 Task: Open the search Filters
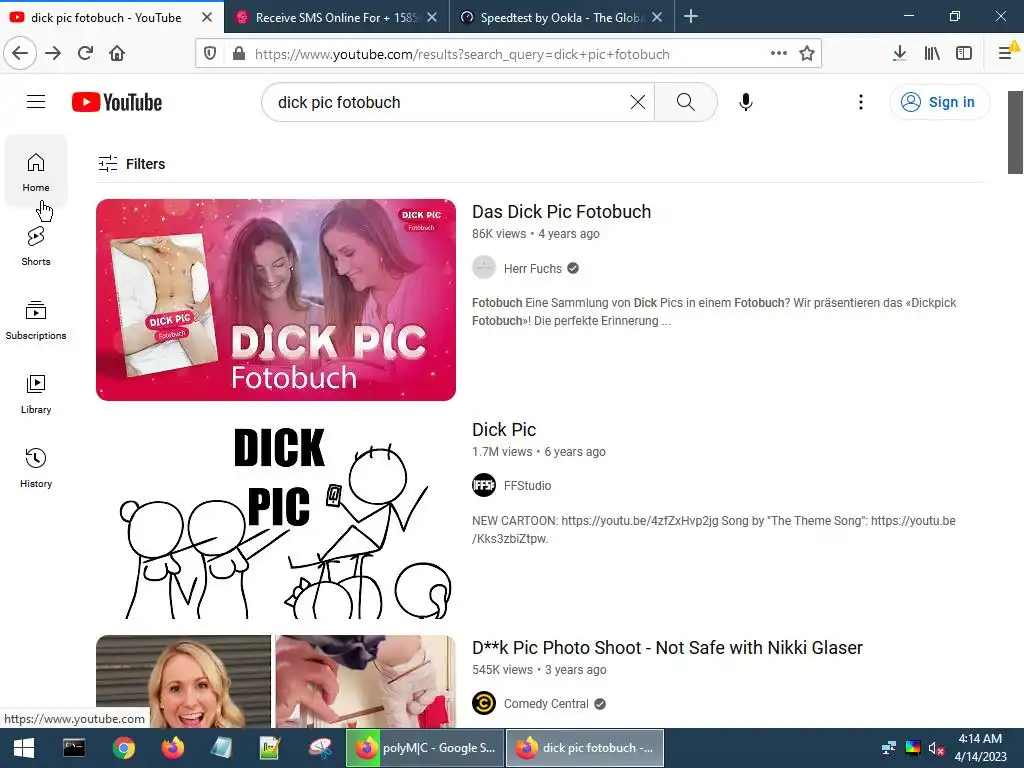click(131, 164)
